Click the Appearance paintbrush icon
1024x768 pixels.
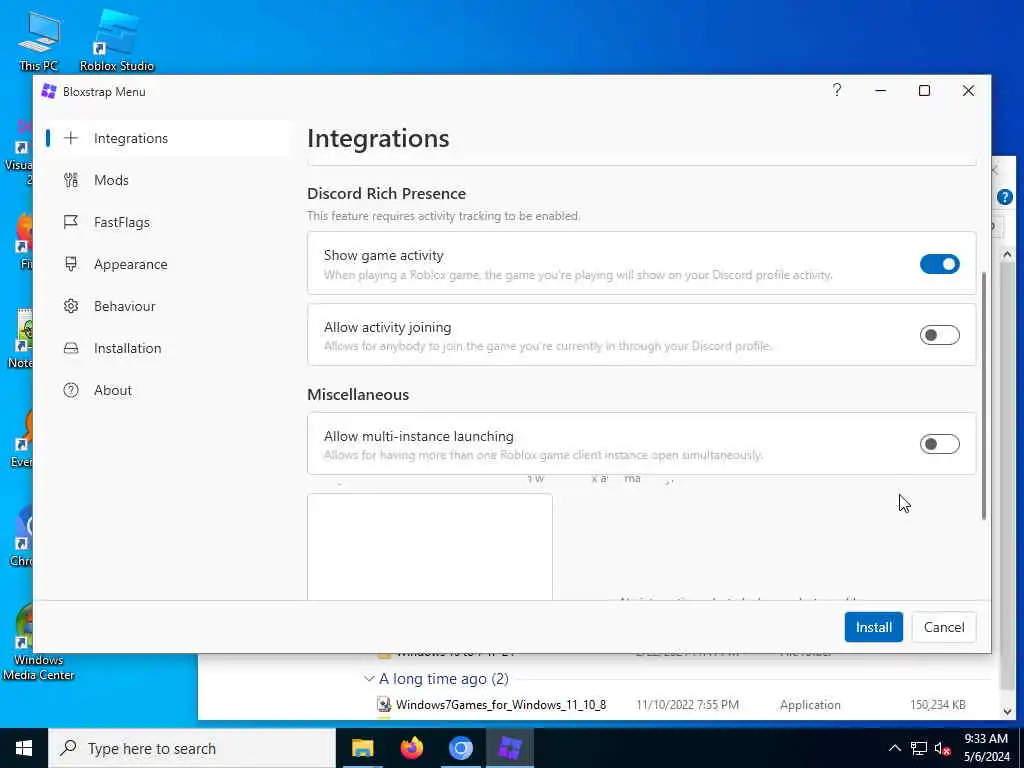pos(71,264)
